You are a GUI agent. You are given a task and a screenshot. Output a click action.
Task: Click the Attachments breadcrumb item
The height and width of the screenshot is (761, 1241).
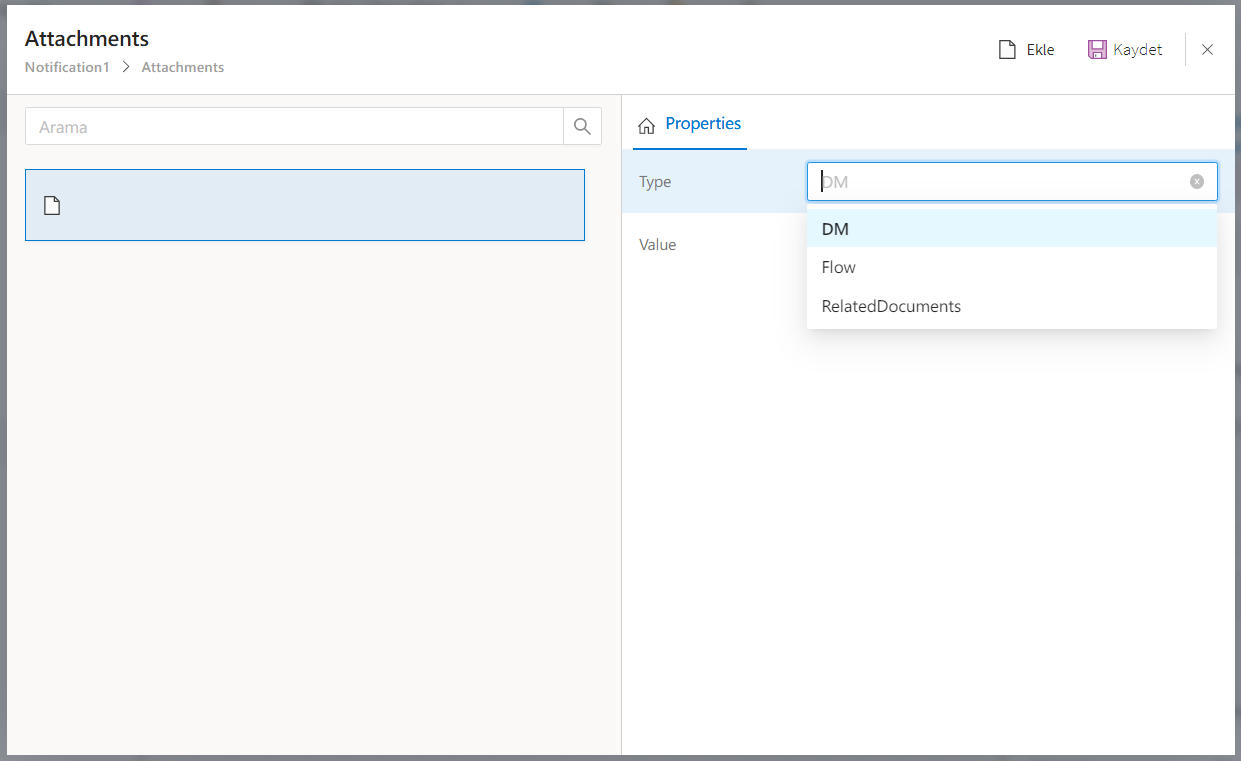click(183, 68)
